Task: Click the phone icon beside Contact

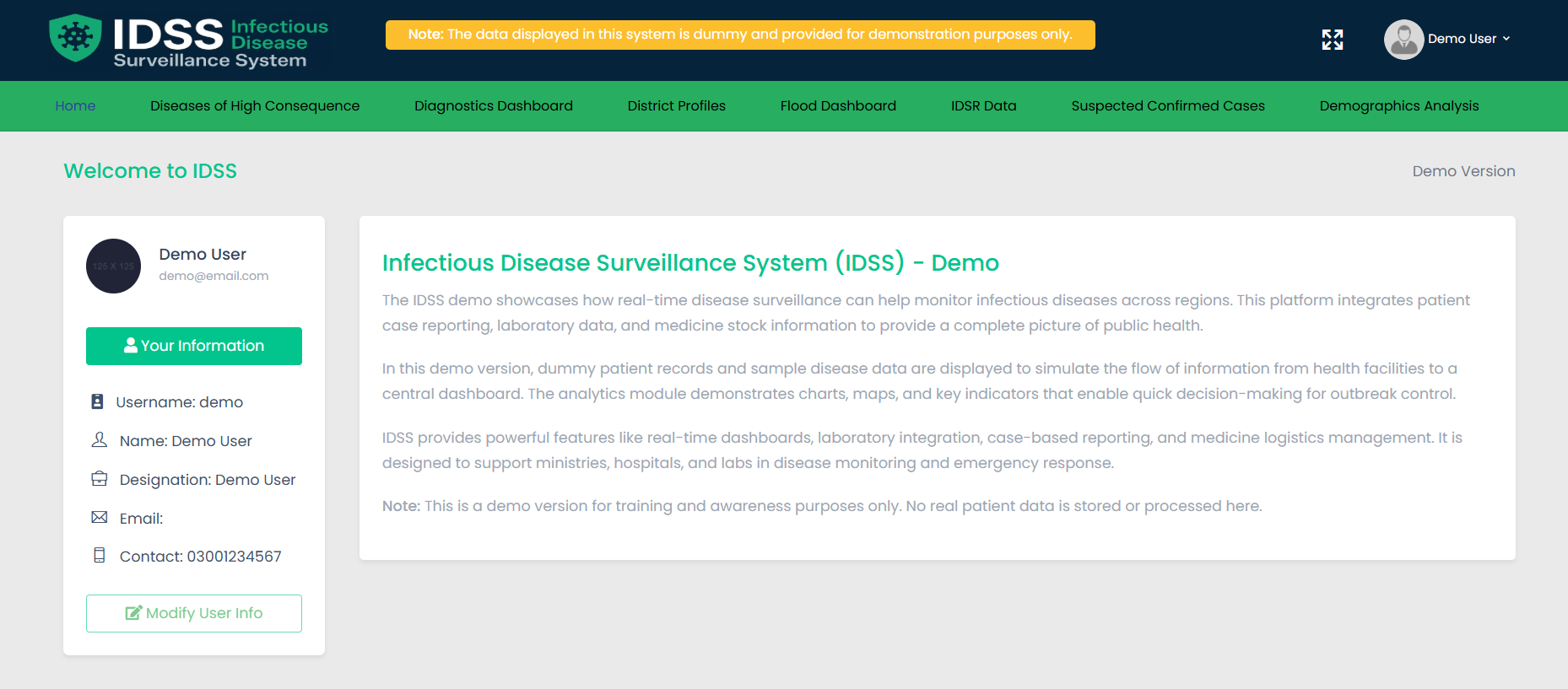Action: [x=99, y=556]
